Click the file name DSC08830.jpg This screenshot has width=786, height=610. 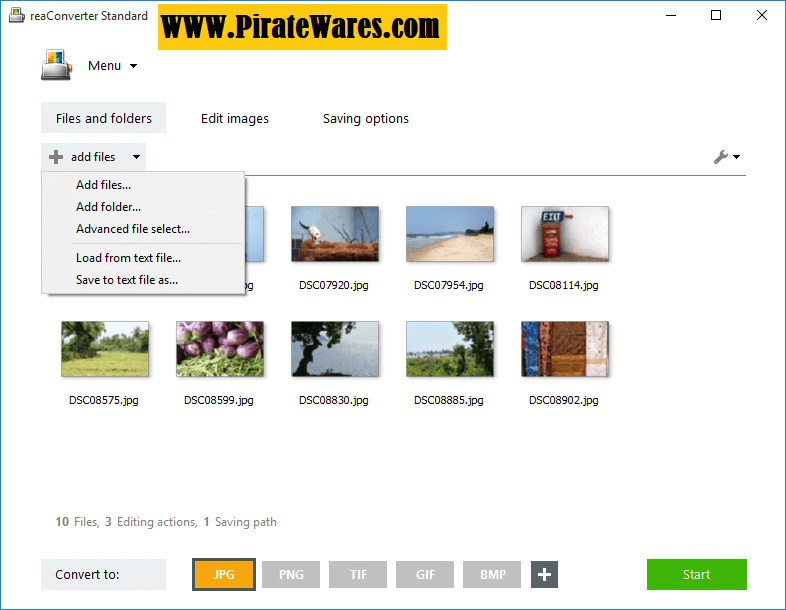334,400
